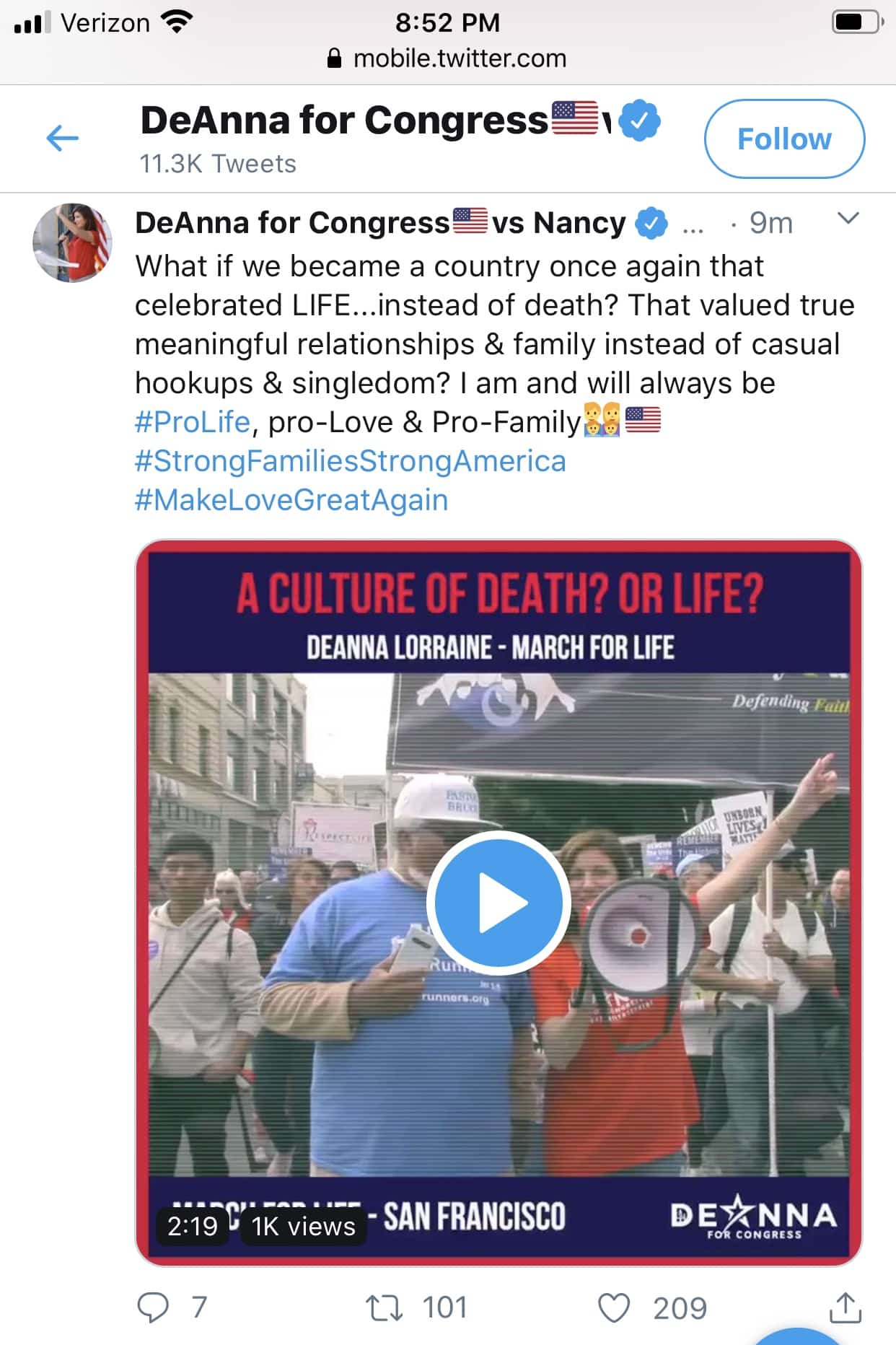Open the #StrongFamiliesStrongAmerica hashtag

pyautogui.click(x=351, y=461)
